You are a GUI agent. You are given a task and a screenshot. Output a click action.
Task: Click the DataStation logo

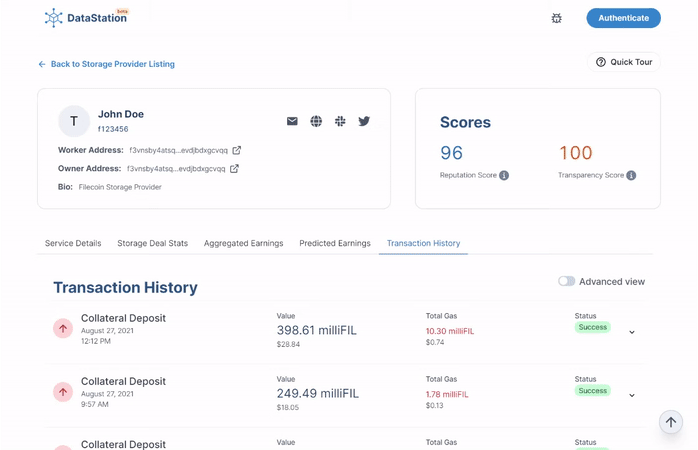tap(86, 18)
